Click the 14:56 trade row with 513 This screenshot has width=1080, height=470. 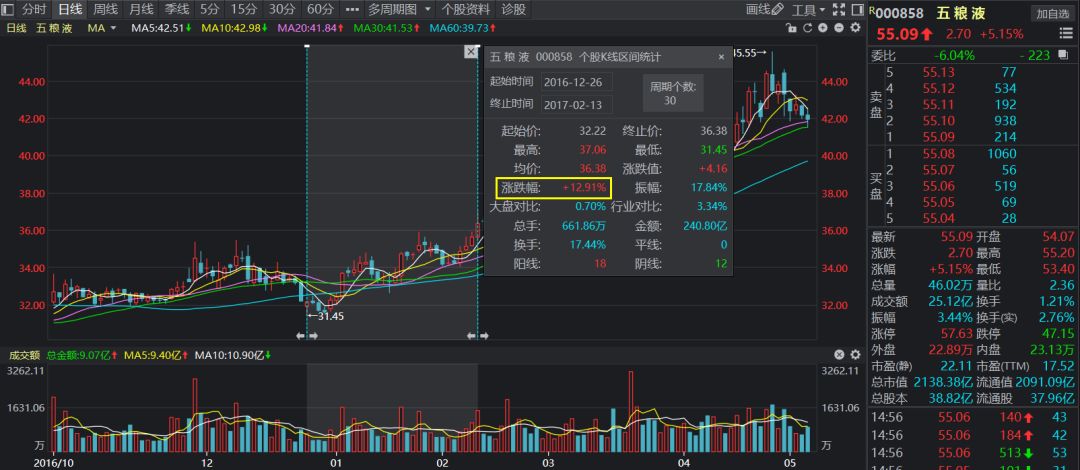pyautogui.click(x=973, y=452)
